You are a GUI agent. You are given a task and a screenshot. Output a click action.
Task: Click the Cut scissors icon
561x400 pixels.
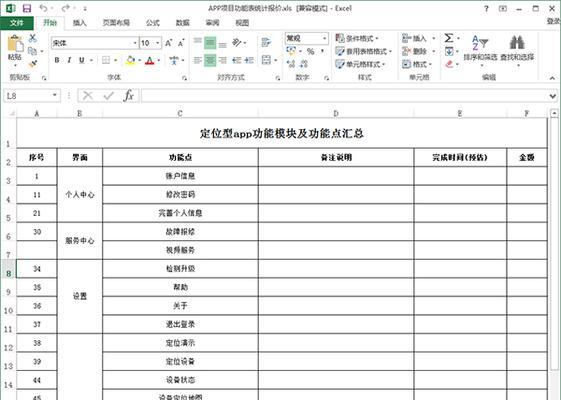pos(33,38)
